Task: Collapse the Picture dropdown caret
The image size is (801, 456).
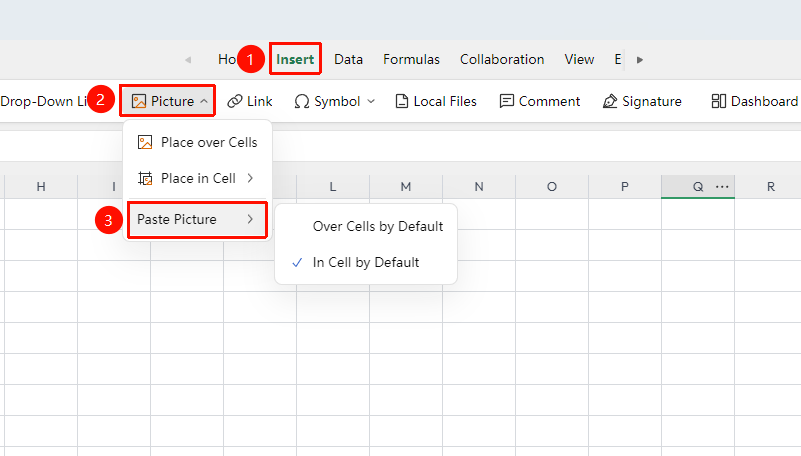Action: click(x=204, y=101)
